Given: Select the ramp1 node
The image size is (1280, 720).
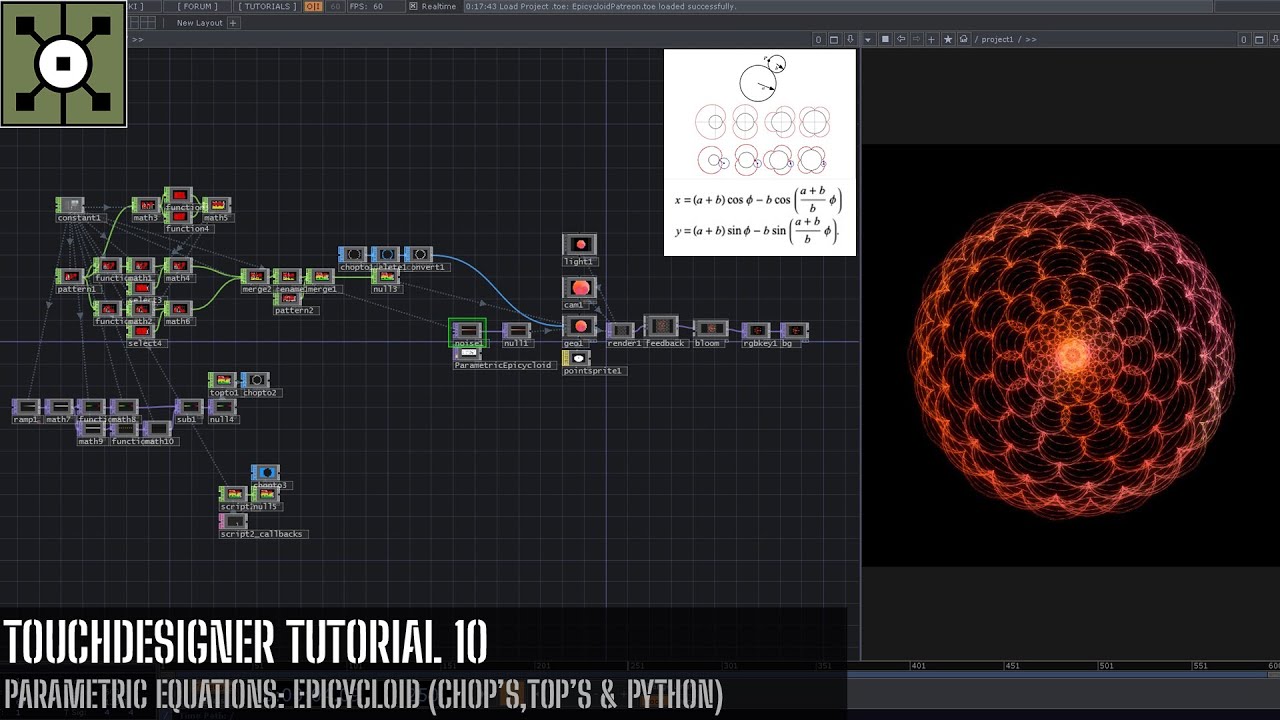Looking at the screenshot, I should (26, 407).
